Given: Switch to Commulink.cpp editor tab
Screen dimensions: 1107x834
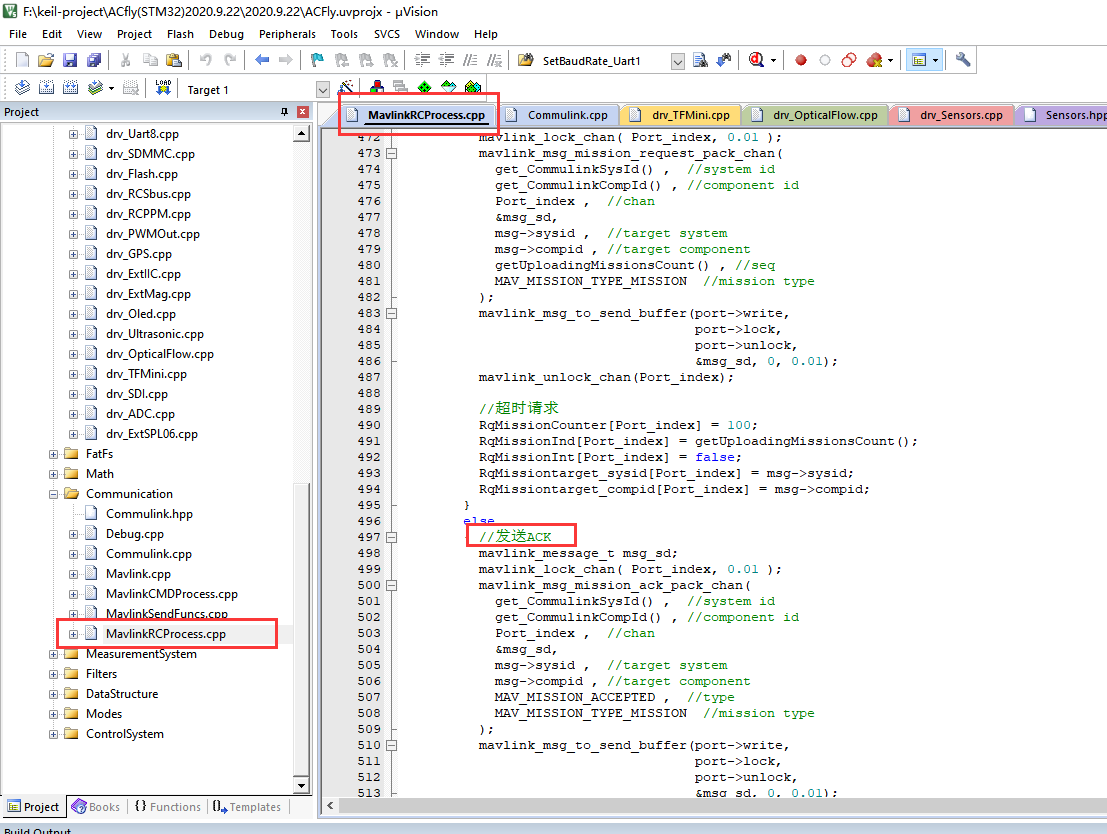Looking at the screenshot, I should tap(559, 115).
